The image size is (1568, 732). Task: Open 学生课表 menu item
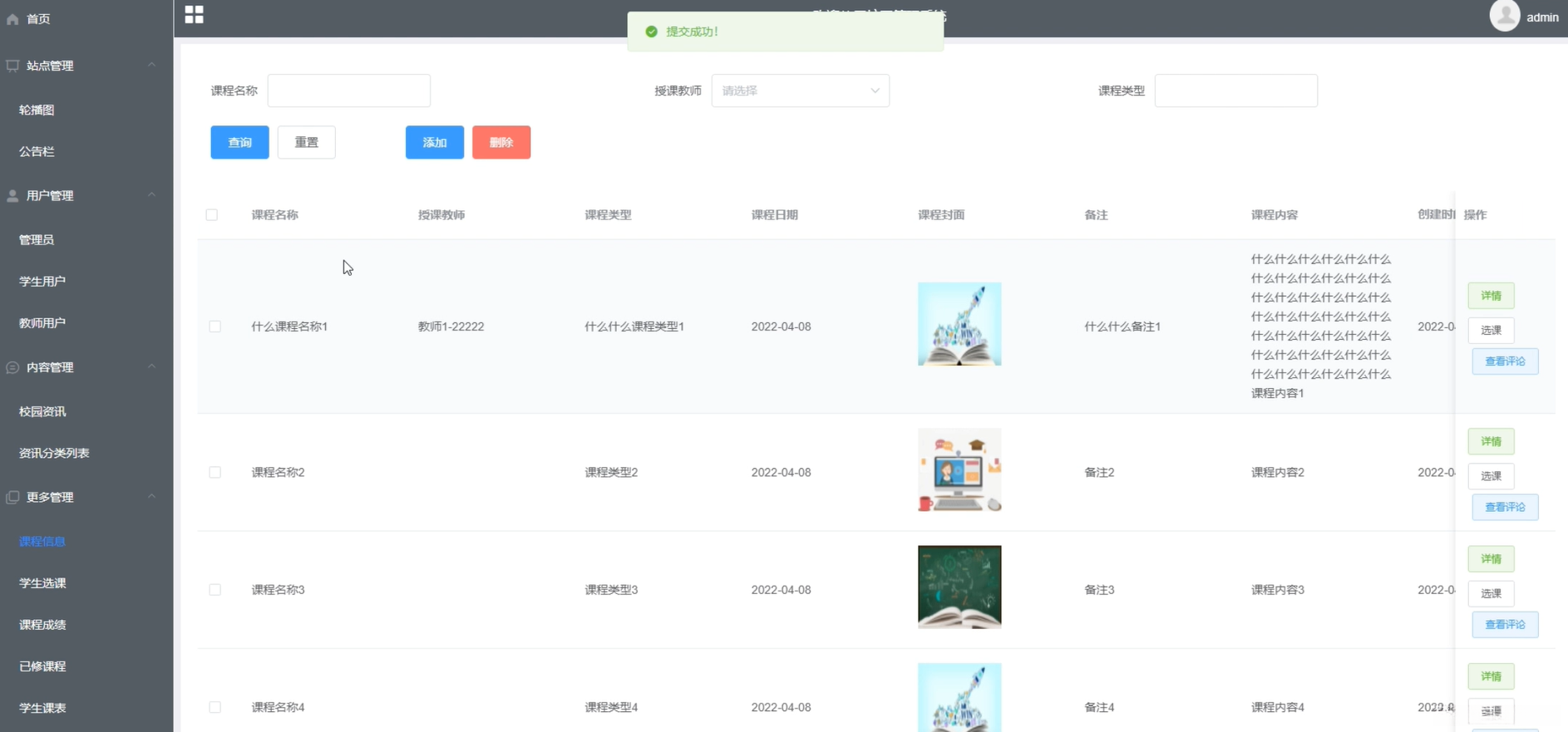(x=42, y=707)
